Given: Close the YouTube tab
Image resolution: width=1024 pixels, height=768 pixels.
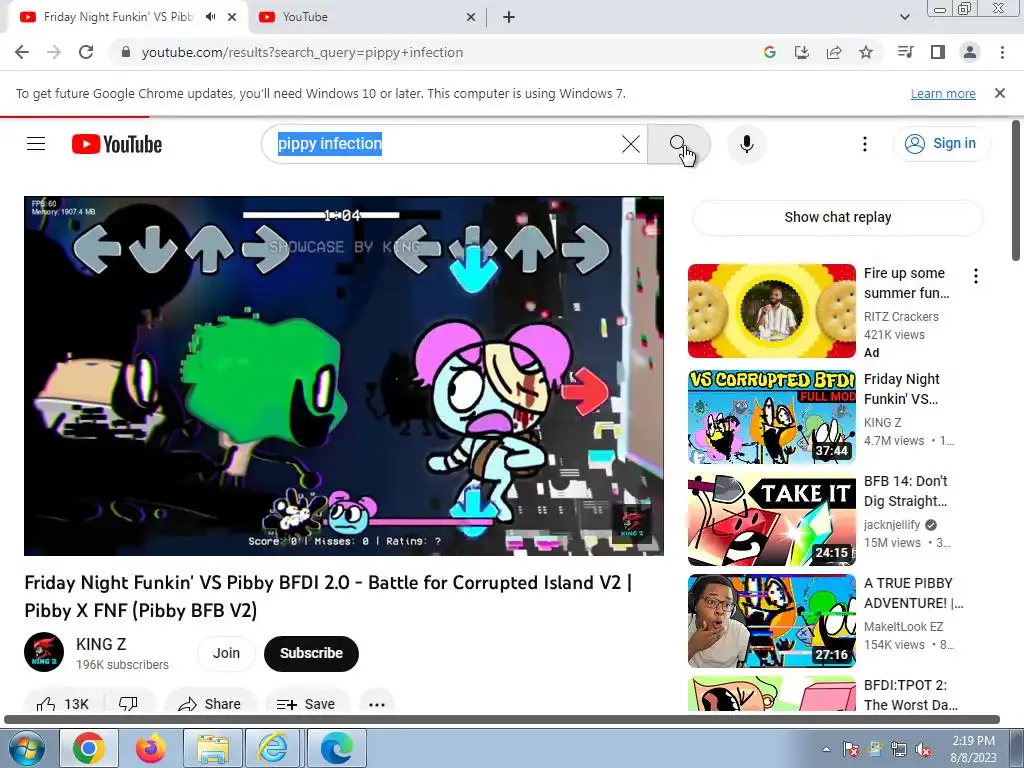Looking at the screenshot, I should 471,17.
